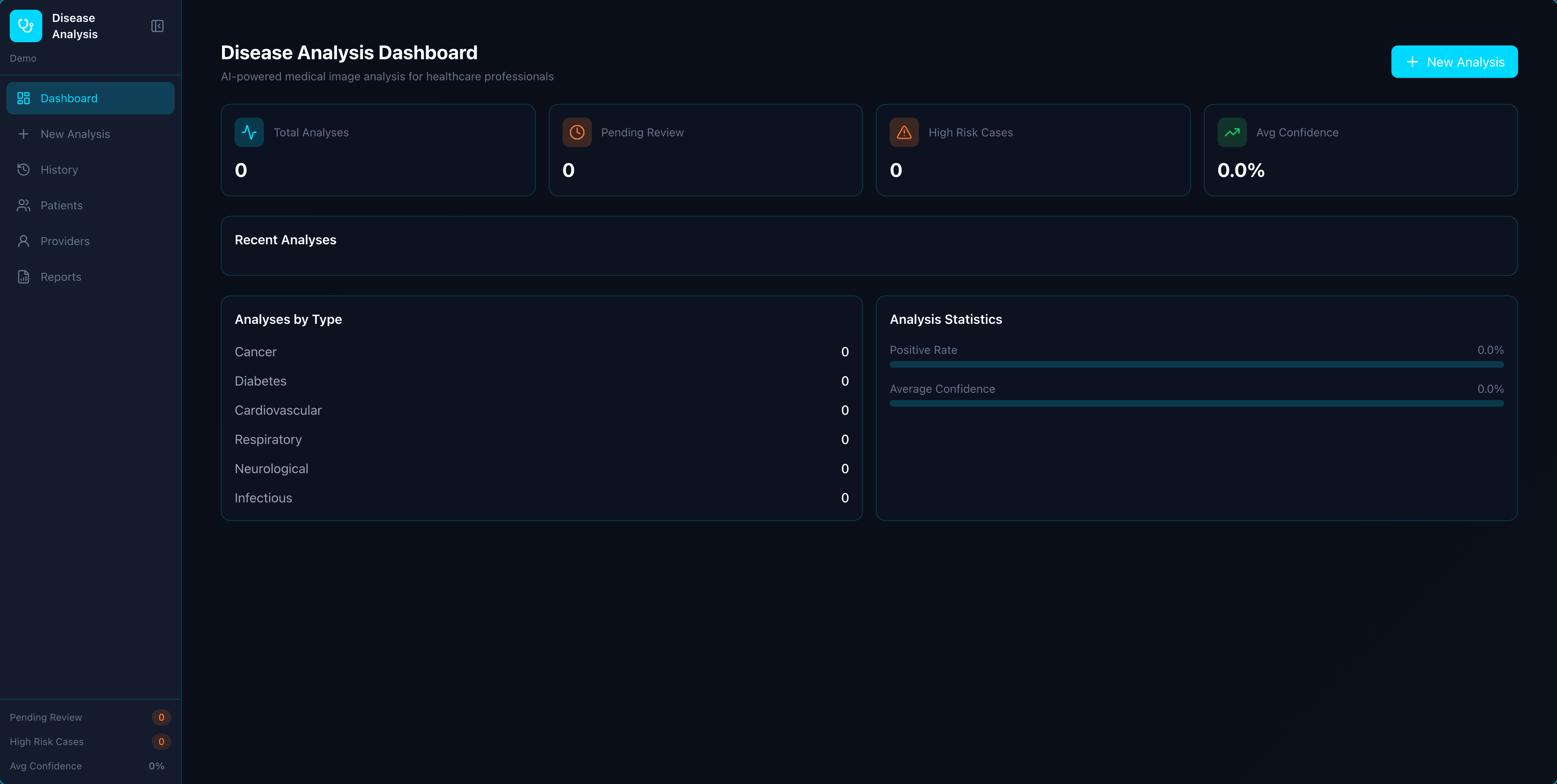Click the Pending Review label on the stat card
Viewport: 1557px width, 784px height.
coord(643,132)
